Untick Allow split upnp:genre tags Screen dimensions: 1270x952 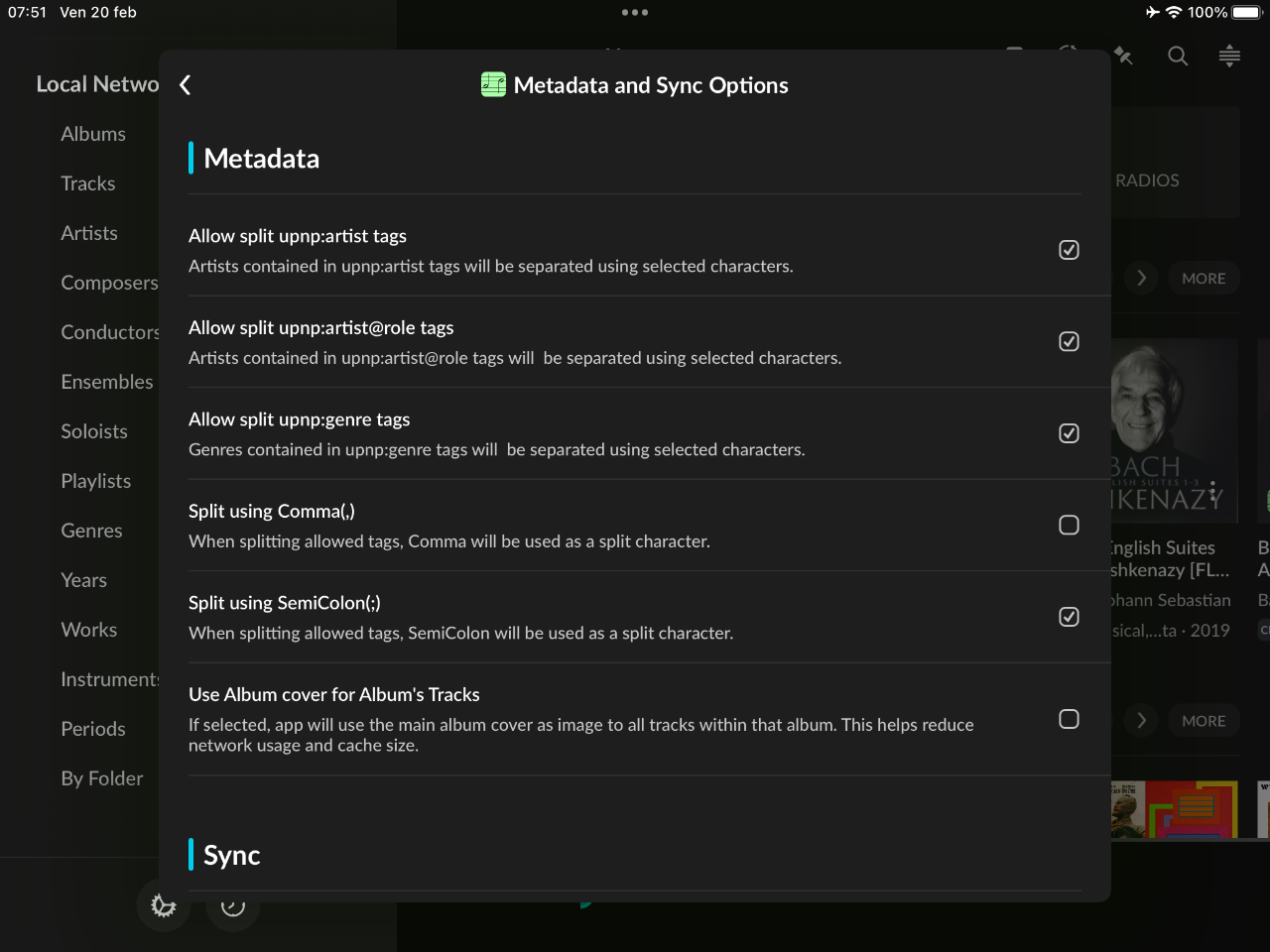(1069, 433)
